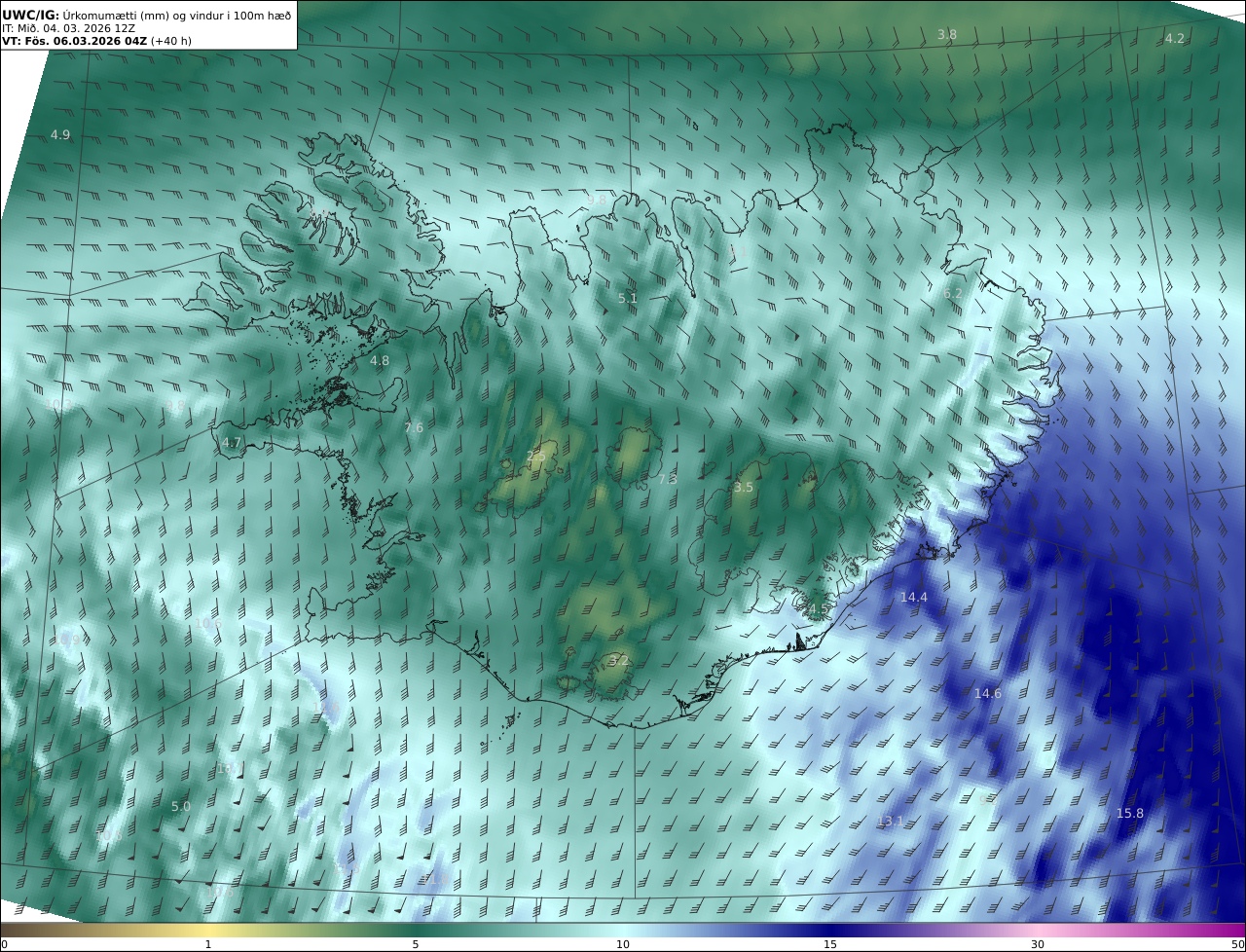Click the map value label 3.5
The width and height of the screenshot is (1246, 952).
pos(744,488)
